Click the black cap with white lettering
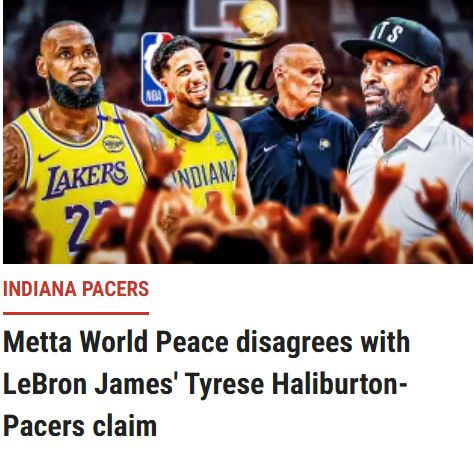The height and width of the screenshot is (460, 474). [x=393, y=42]
